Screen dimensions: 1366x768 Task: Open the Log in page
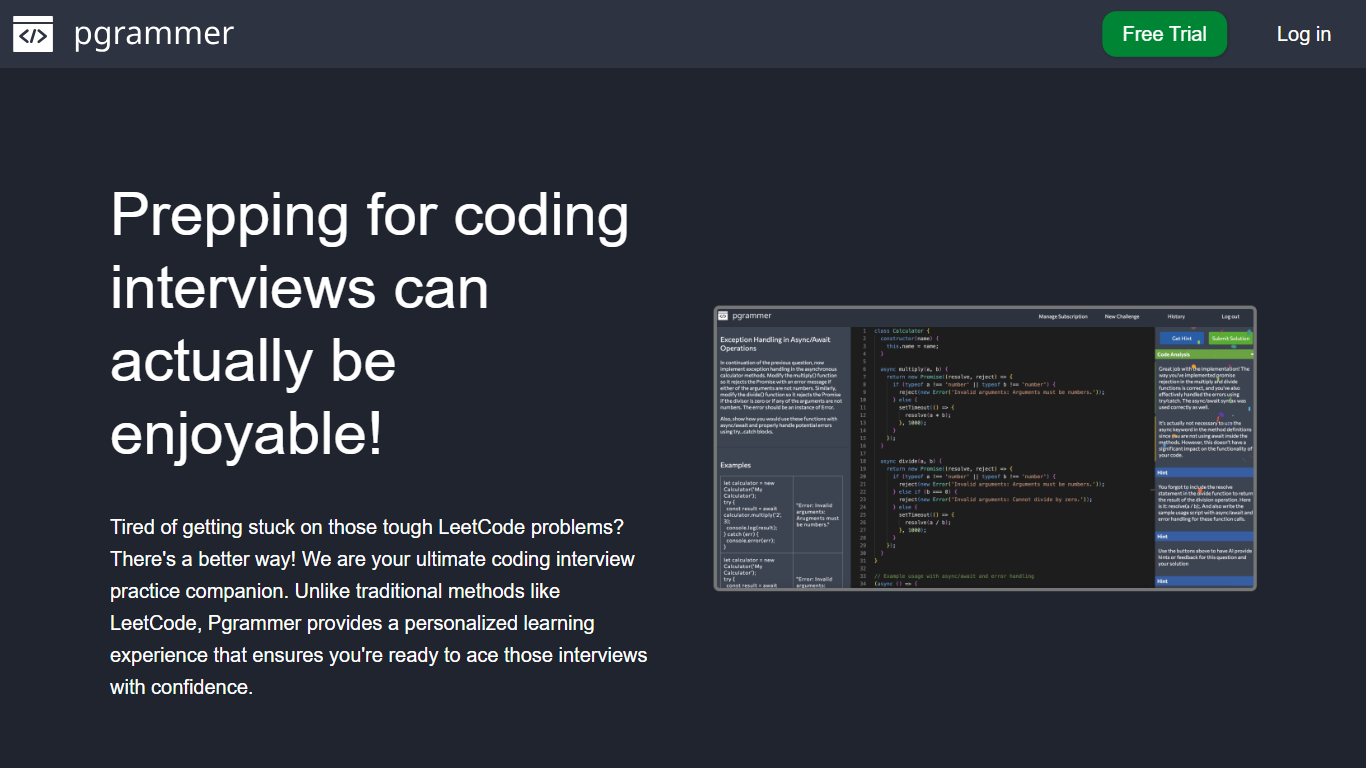(1303, 34)
